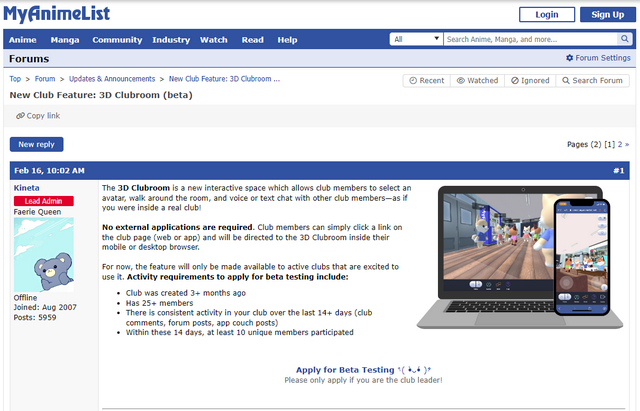Open the Anime menu
Viewport: 640px width, 411px height.
(22, 40)
